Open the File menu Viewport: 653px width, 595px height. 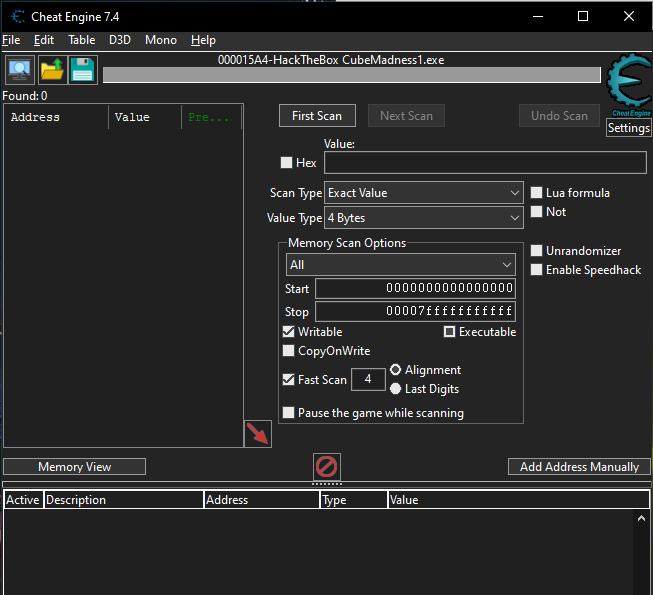pos(11,40)
